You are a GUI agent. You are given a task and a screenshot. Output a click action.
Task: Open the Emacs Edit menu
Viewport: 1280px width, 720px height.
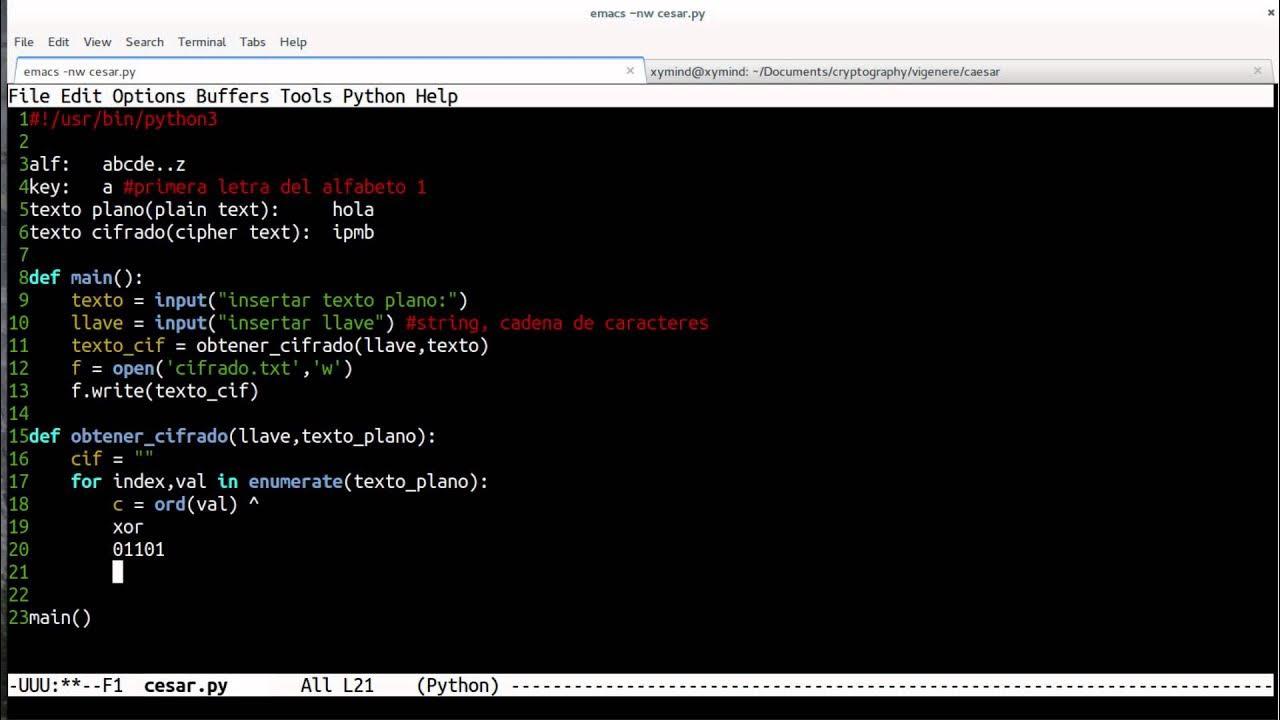(81, 97)
